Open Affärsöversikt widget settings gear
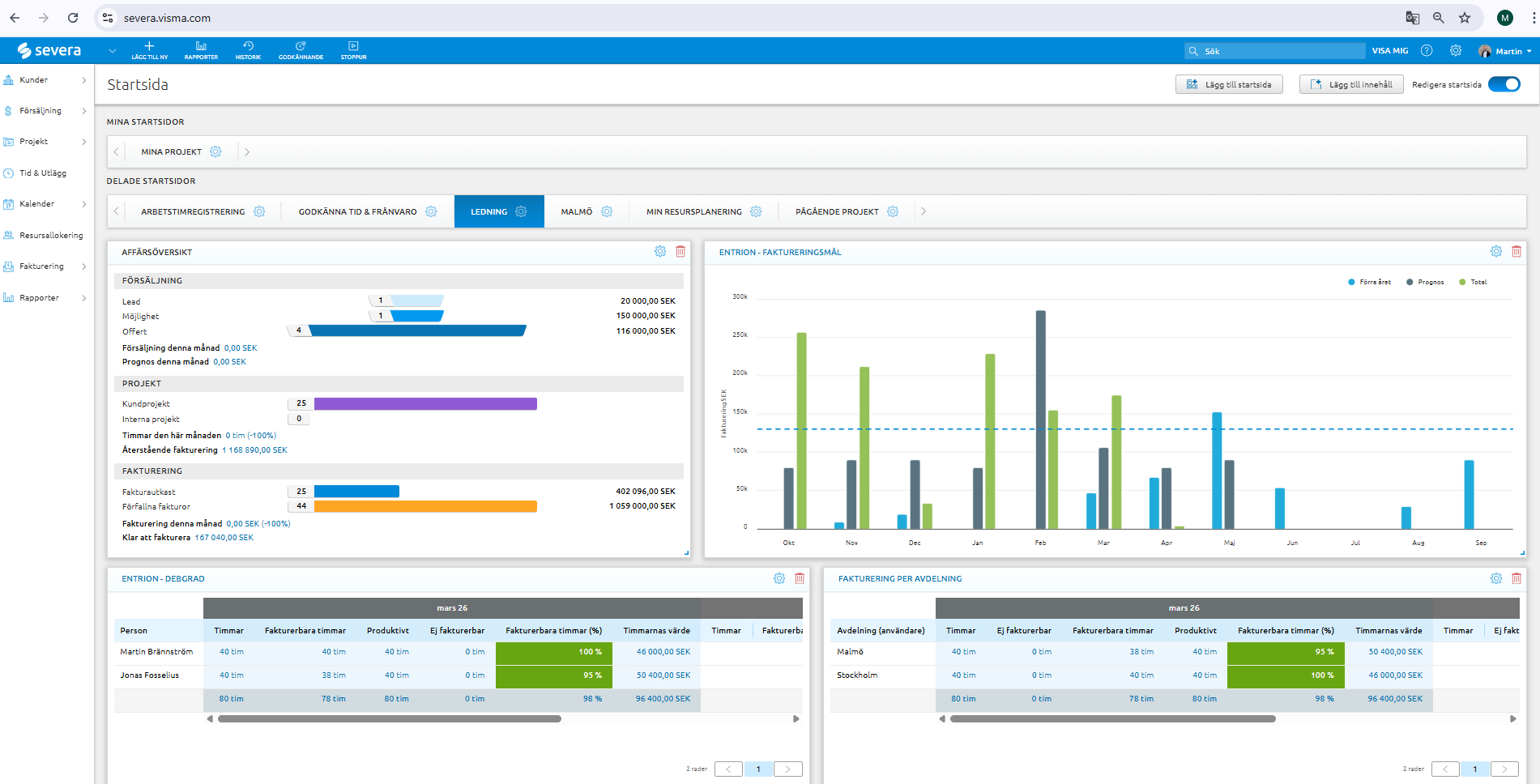The width and height of the screenshot is (1540, 784). pos(660,252)
